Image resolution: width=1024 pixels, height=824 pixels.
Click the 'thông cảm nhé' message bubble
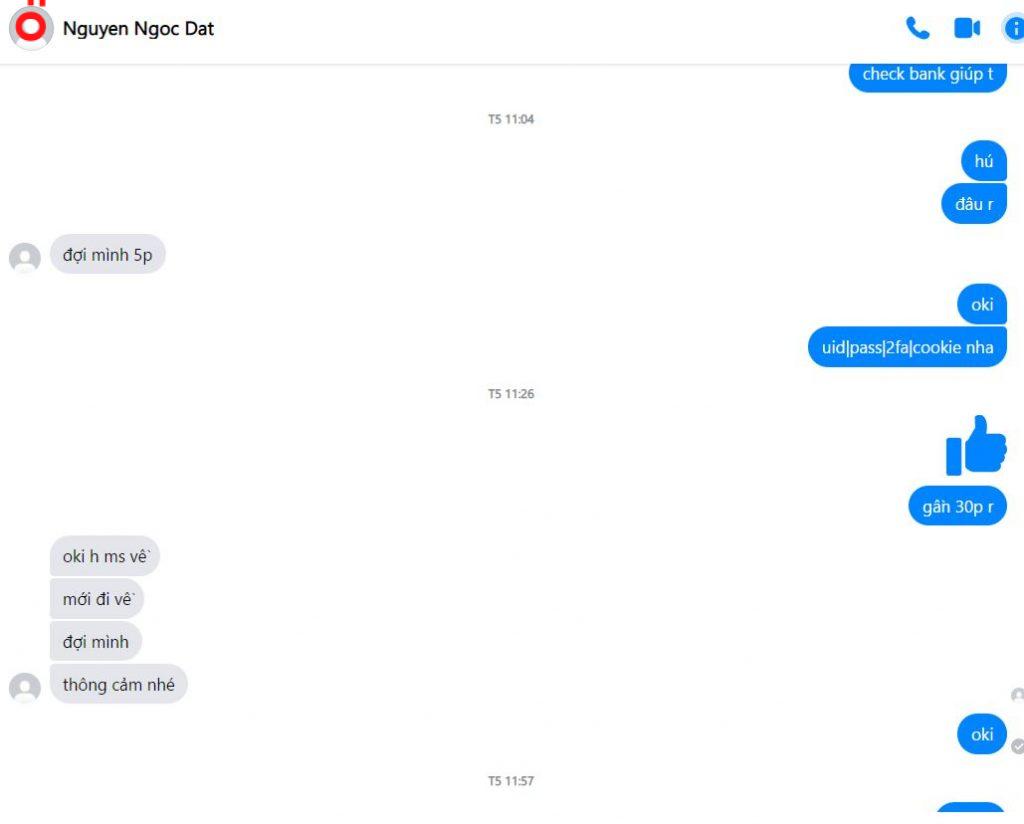click(119, 684)
